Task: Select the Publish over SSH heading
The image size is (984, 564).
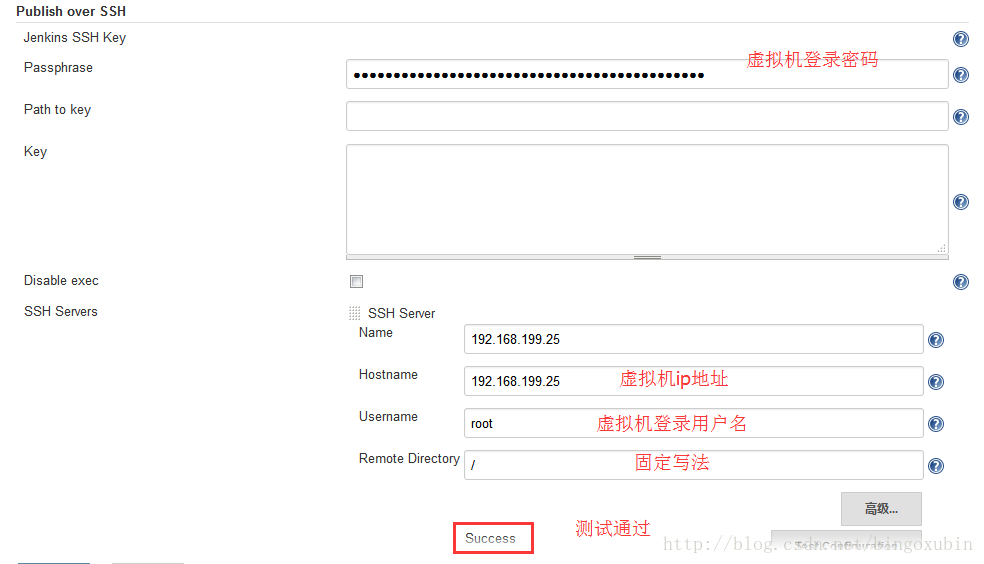Action: [x=71, y=11]
